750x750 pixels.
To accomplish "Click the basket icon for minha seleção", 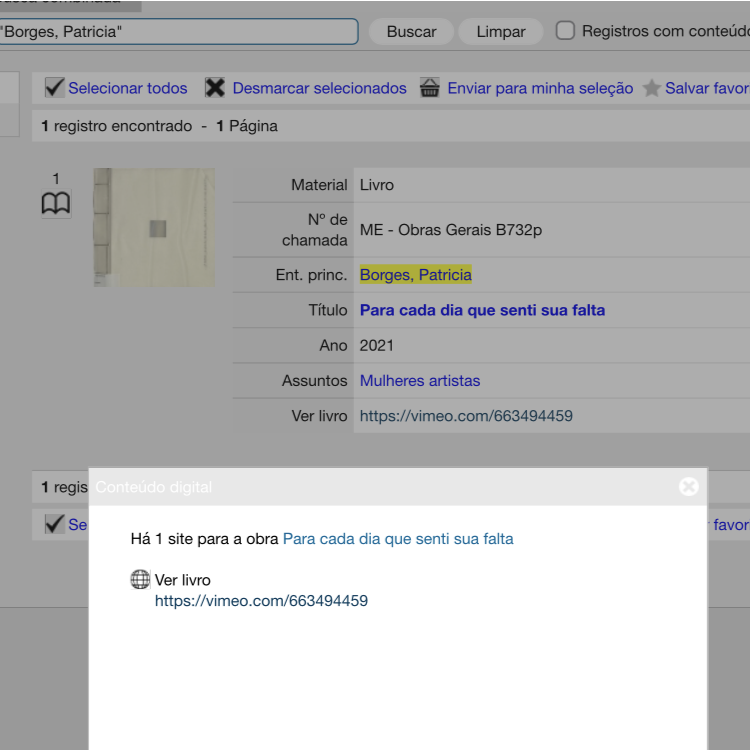I will [x=430, y=88].
